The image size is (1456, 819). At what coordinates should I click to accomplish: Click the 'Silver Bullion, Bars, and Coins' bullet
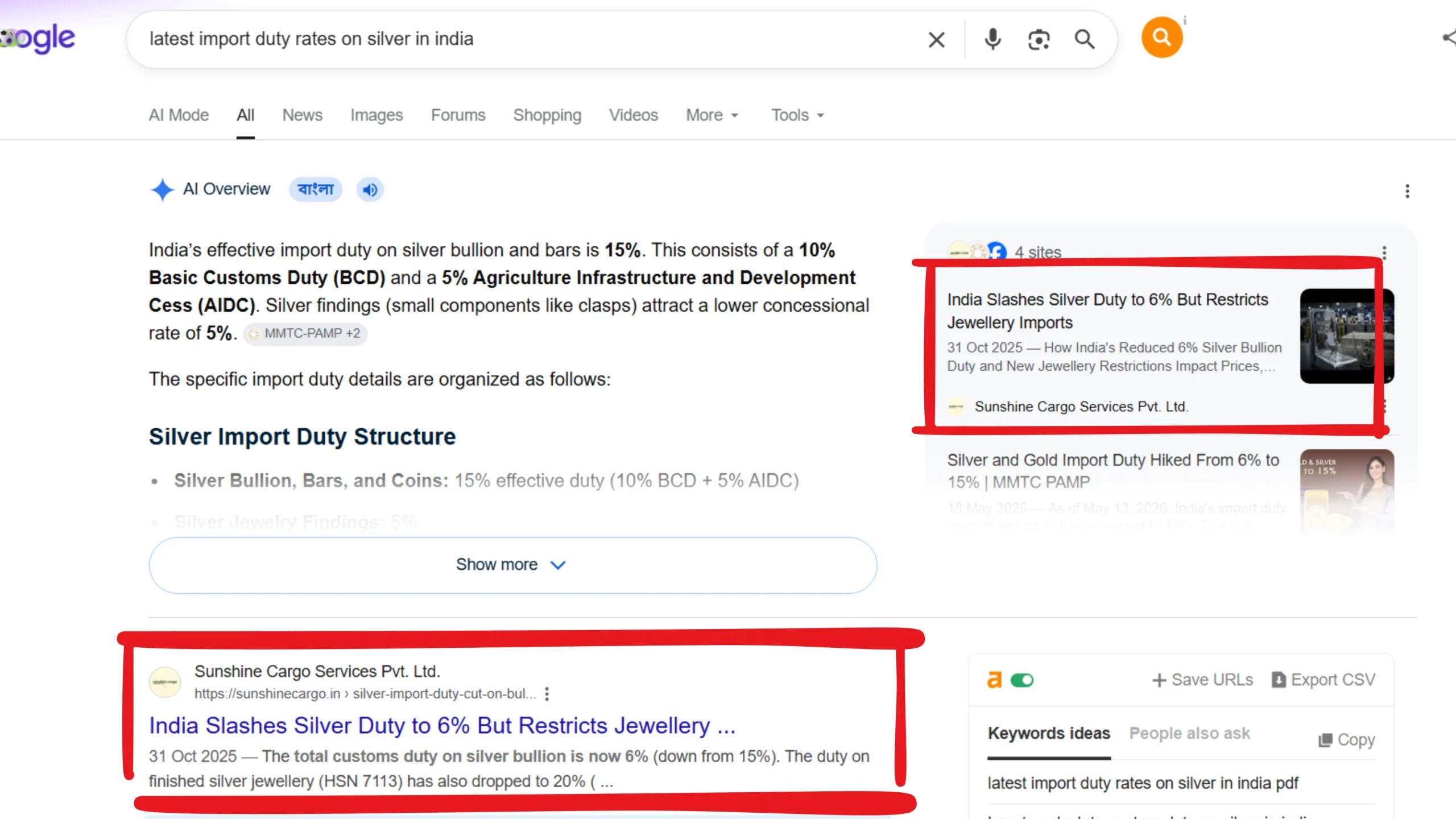[x=486, y=481]
